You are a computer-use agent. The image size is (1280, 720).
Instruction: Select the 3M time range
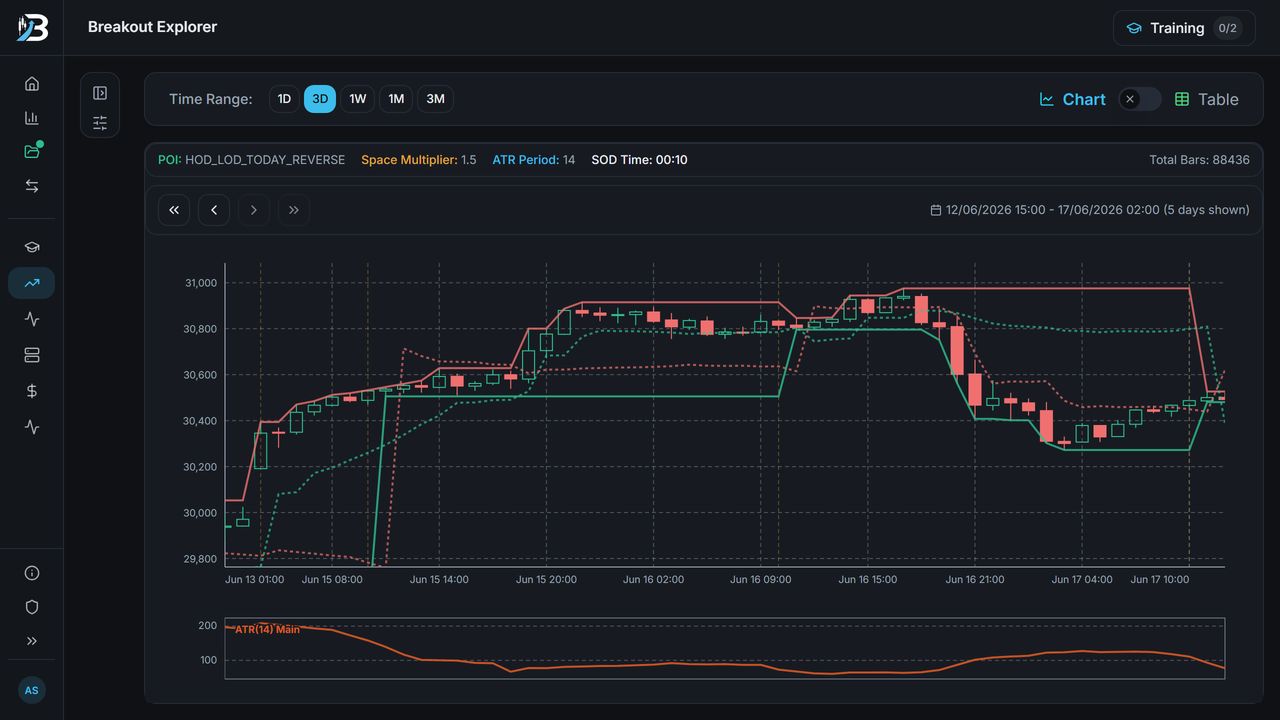[x=435, y=99]
